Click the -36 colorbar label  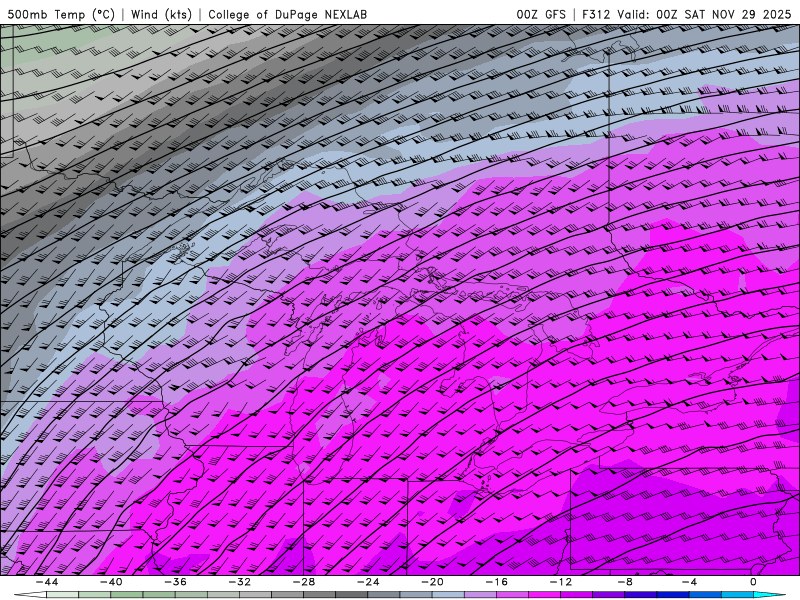tap(176, 582)
